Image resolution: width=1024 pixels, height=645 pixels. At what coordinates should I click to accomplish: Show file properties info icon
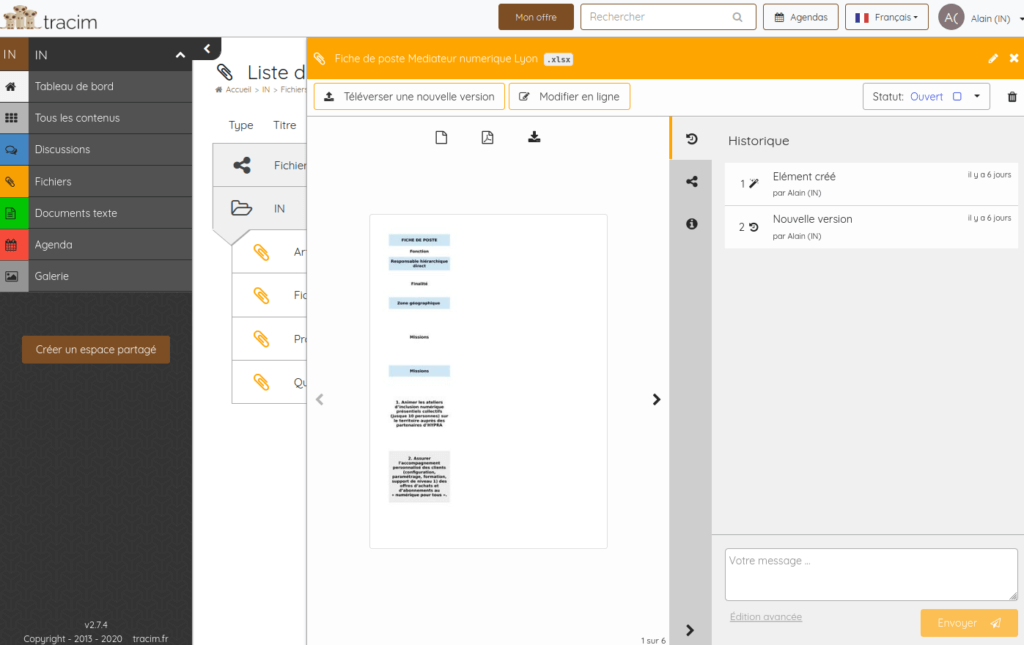tap(691, 224)
